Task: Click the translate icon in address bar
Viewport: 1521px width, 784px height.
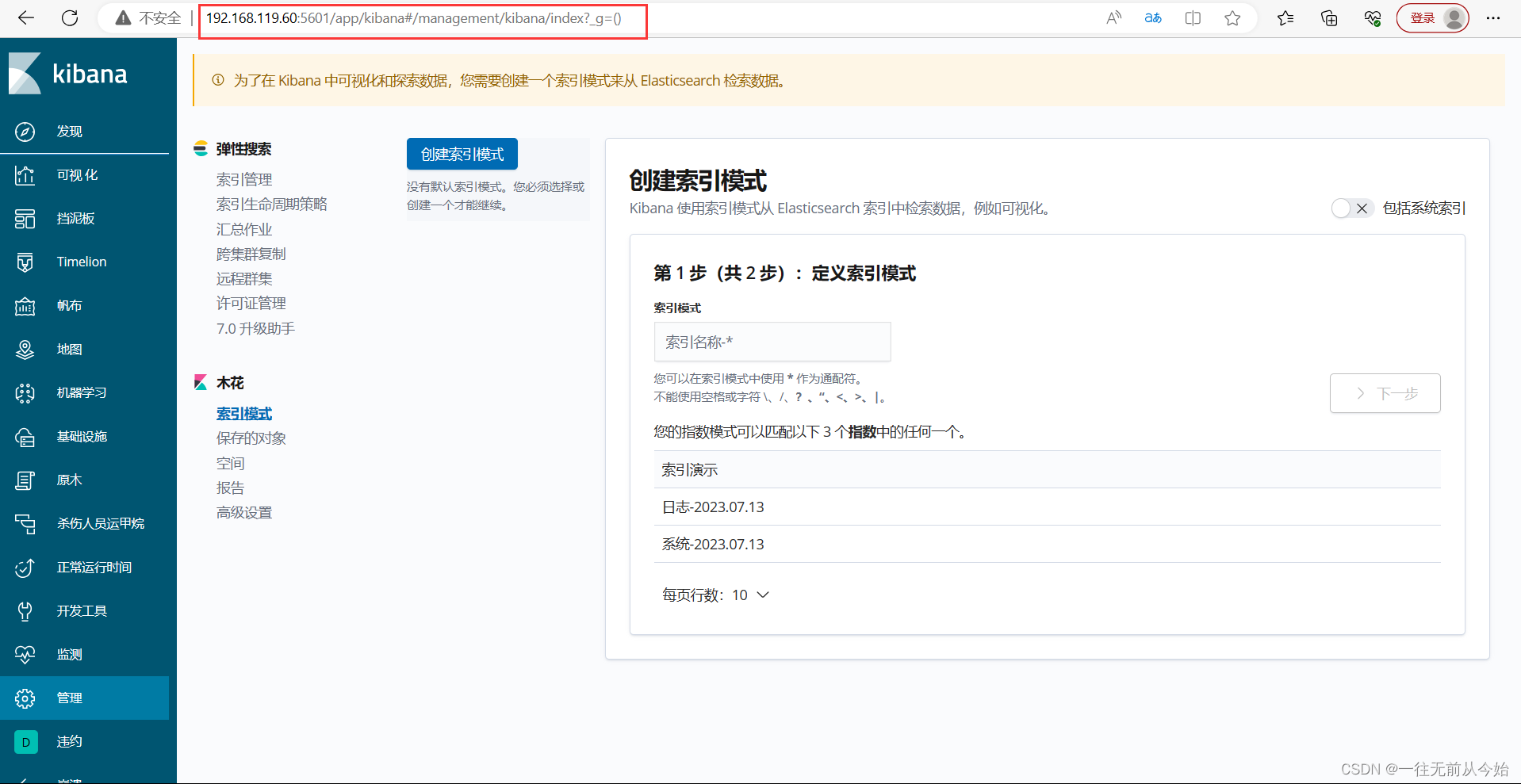Action: [1153, 18]
